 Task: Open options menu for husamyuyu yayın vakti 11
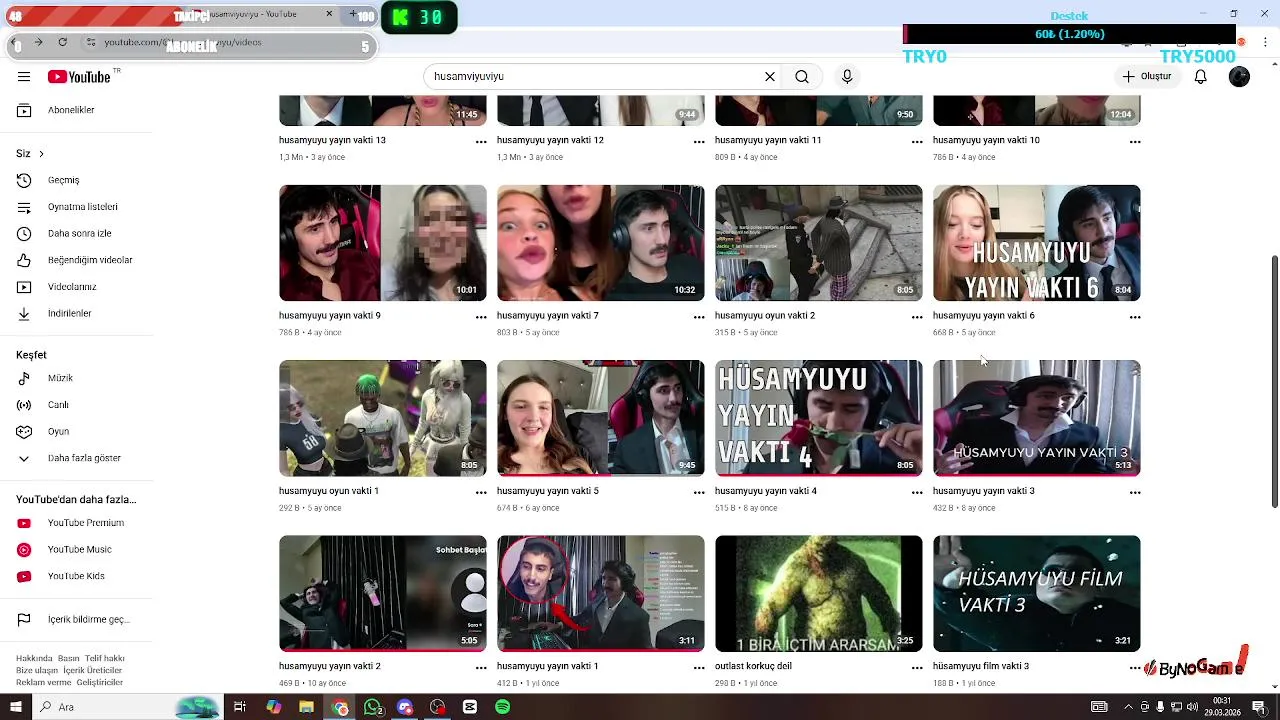click(x=917, y=142)
